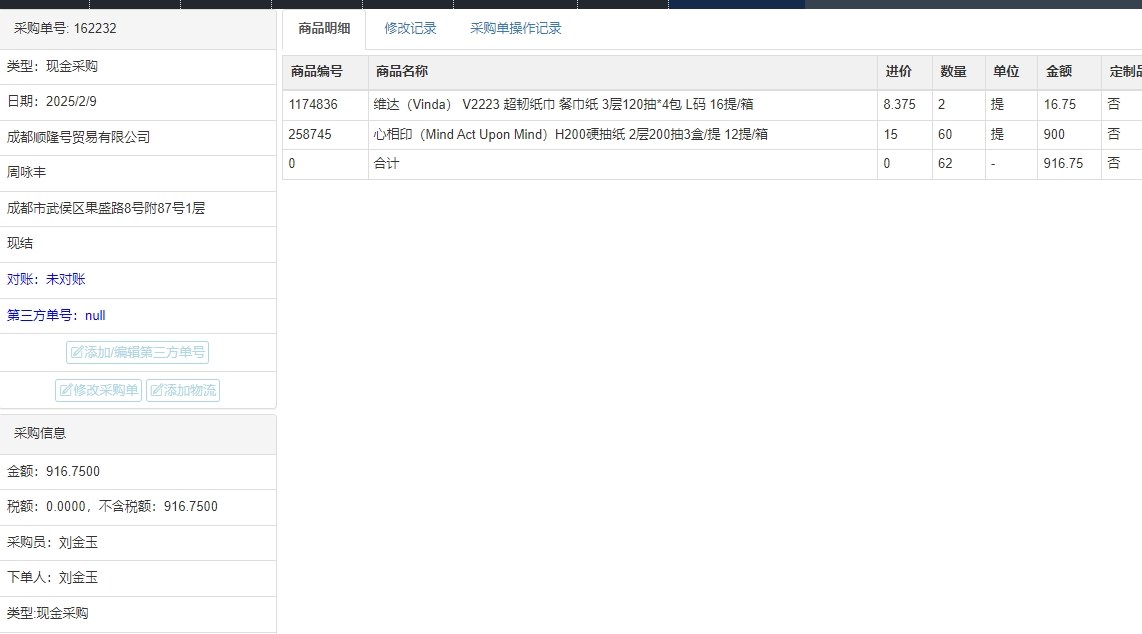
Task: Switch to the 商品明细 tab
Action: [x=324, y=28]
